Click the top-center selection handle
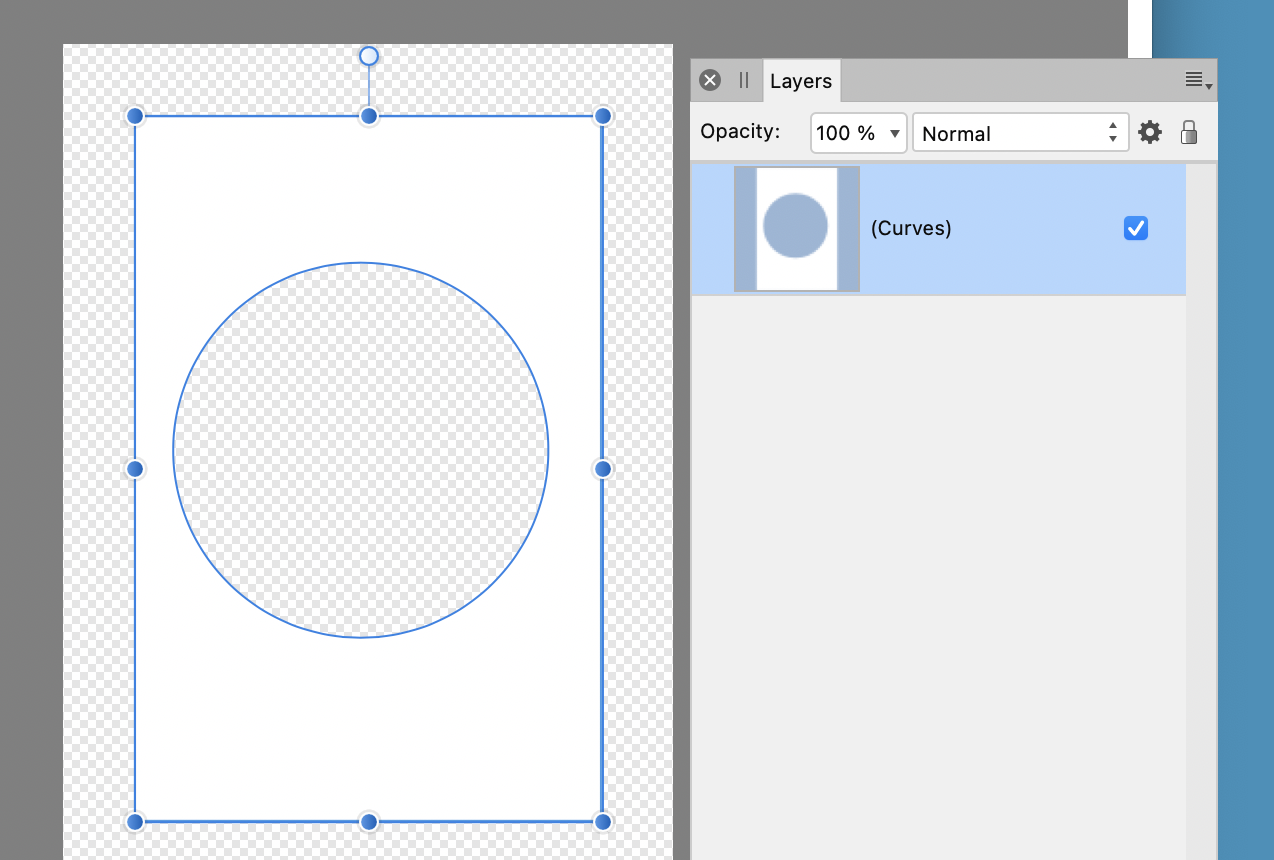1274x860 pixels. point(369,116)
